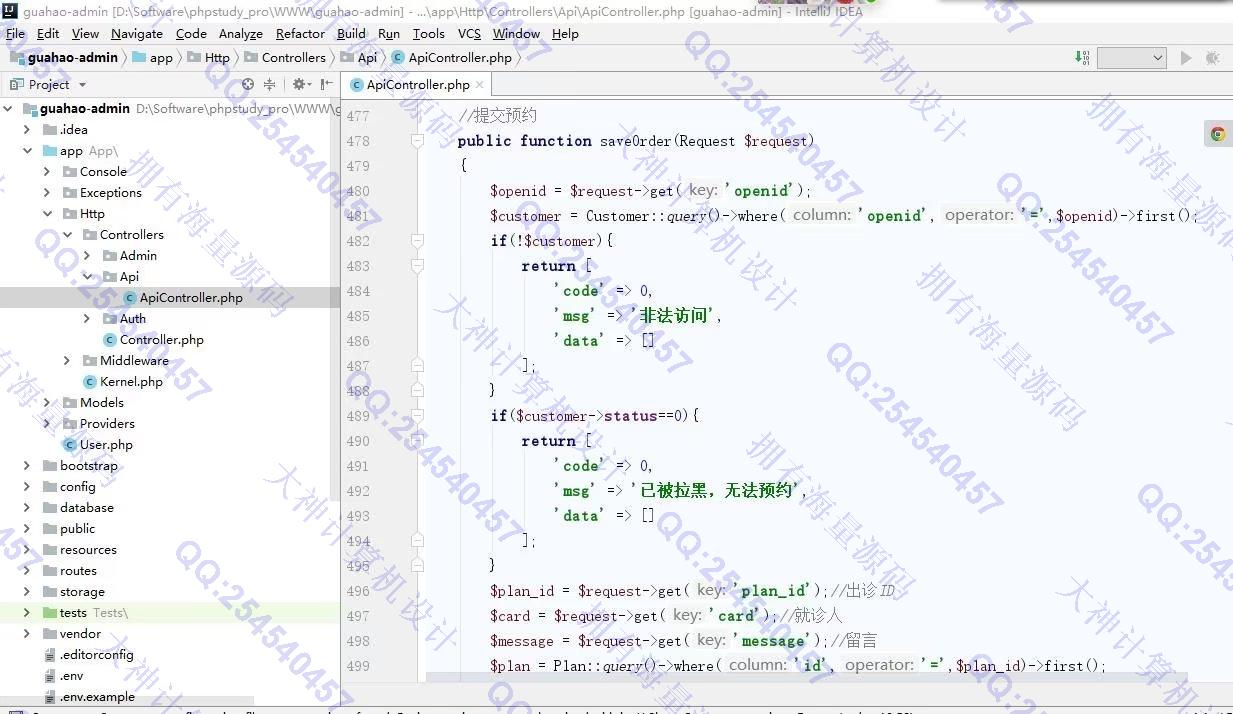Click Api in the breadcrumb bar
Screen dimensions: 1233x714
coord(358,58)
